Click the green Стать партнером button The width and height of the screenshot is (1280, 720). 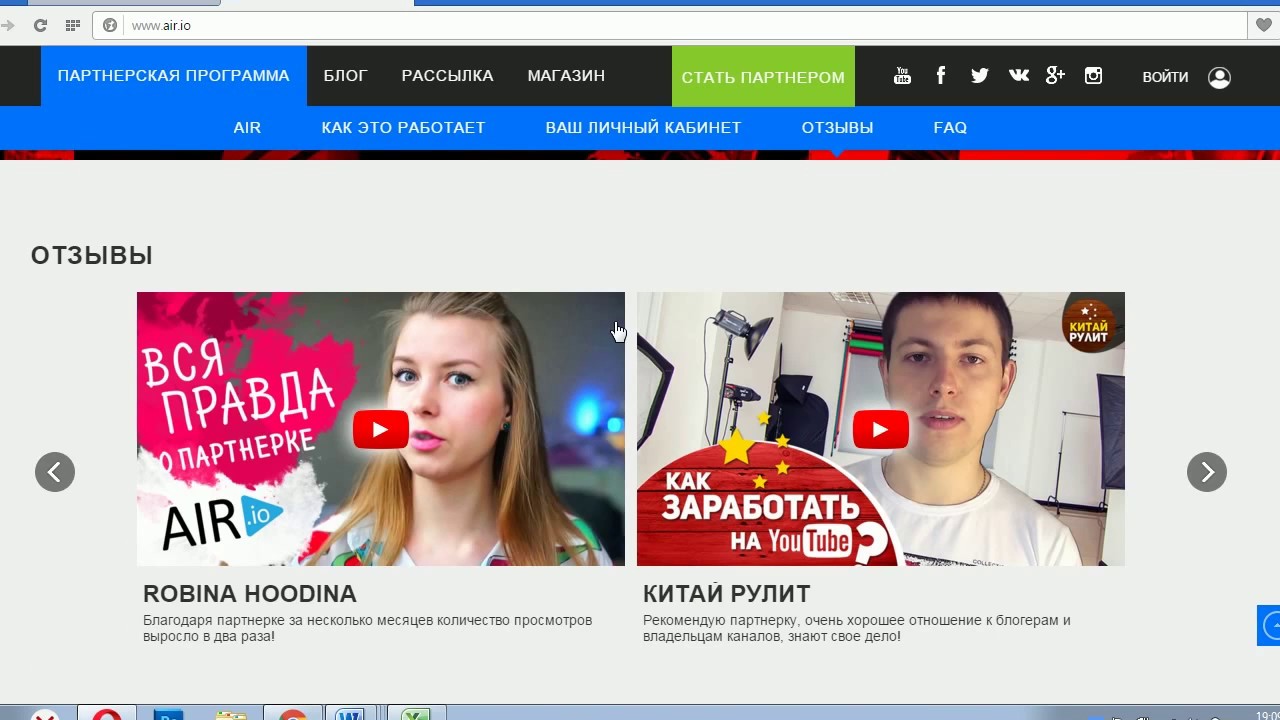763,77
